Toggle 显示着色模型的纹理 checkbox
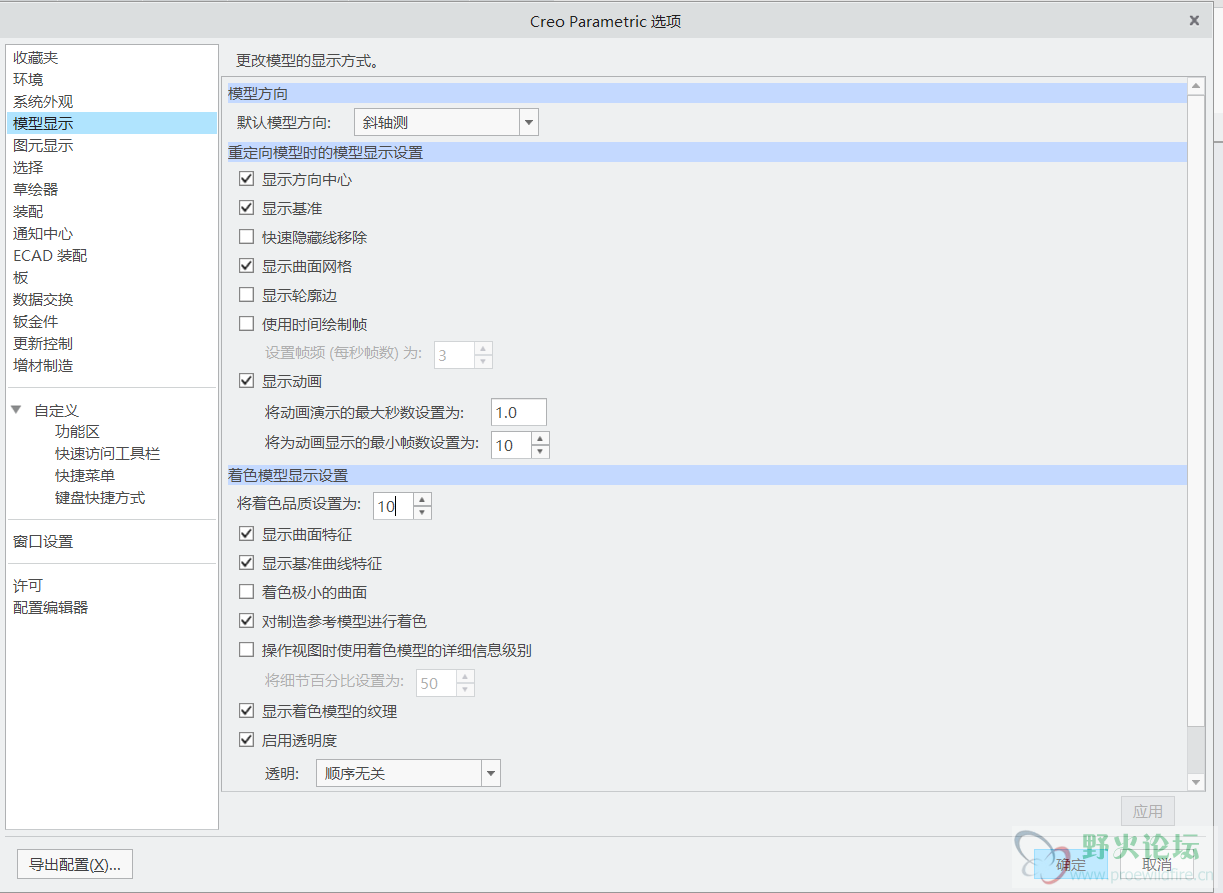 (x=247, y=712)
